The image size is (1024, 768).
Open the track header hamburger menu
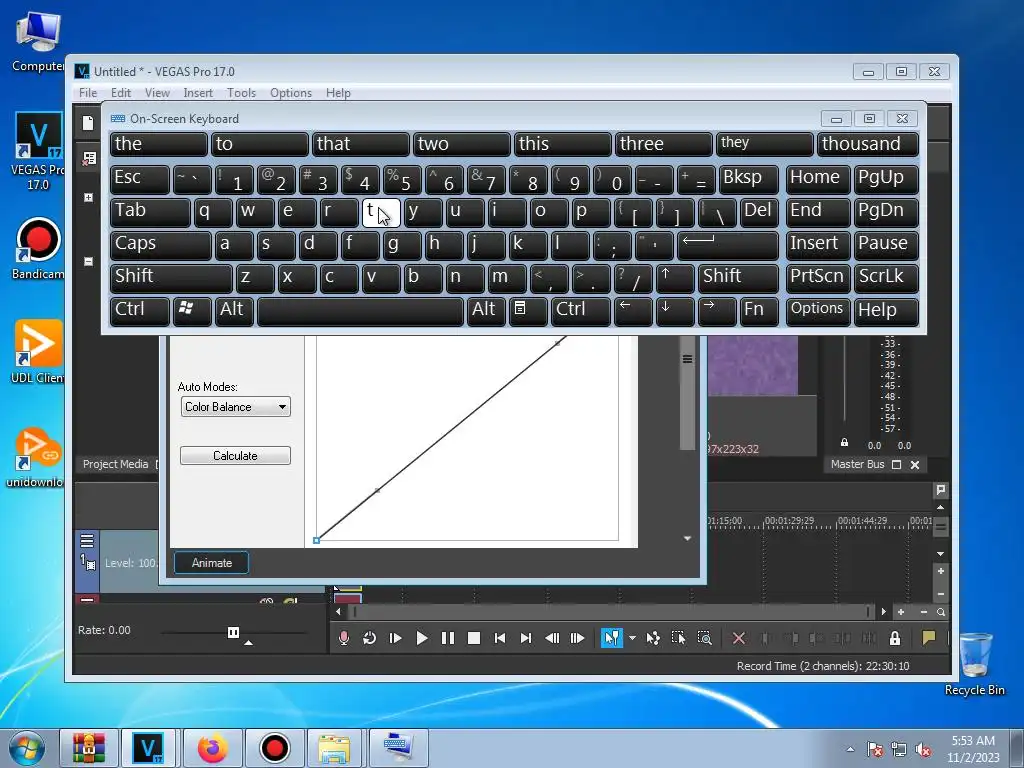pyautogui.click(x=87, y=541)
